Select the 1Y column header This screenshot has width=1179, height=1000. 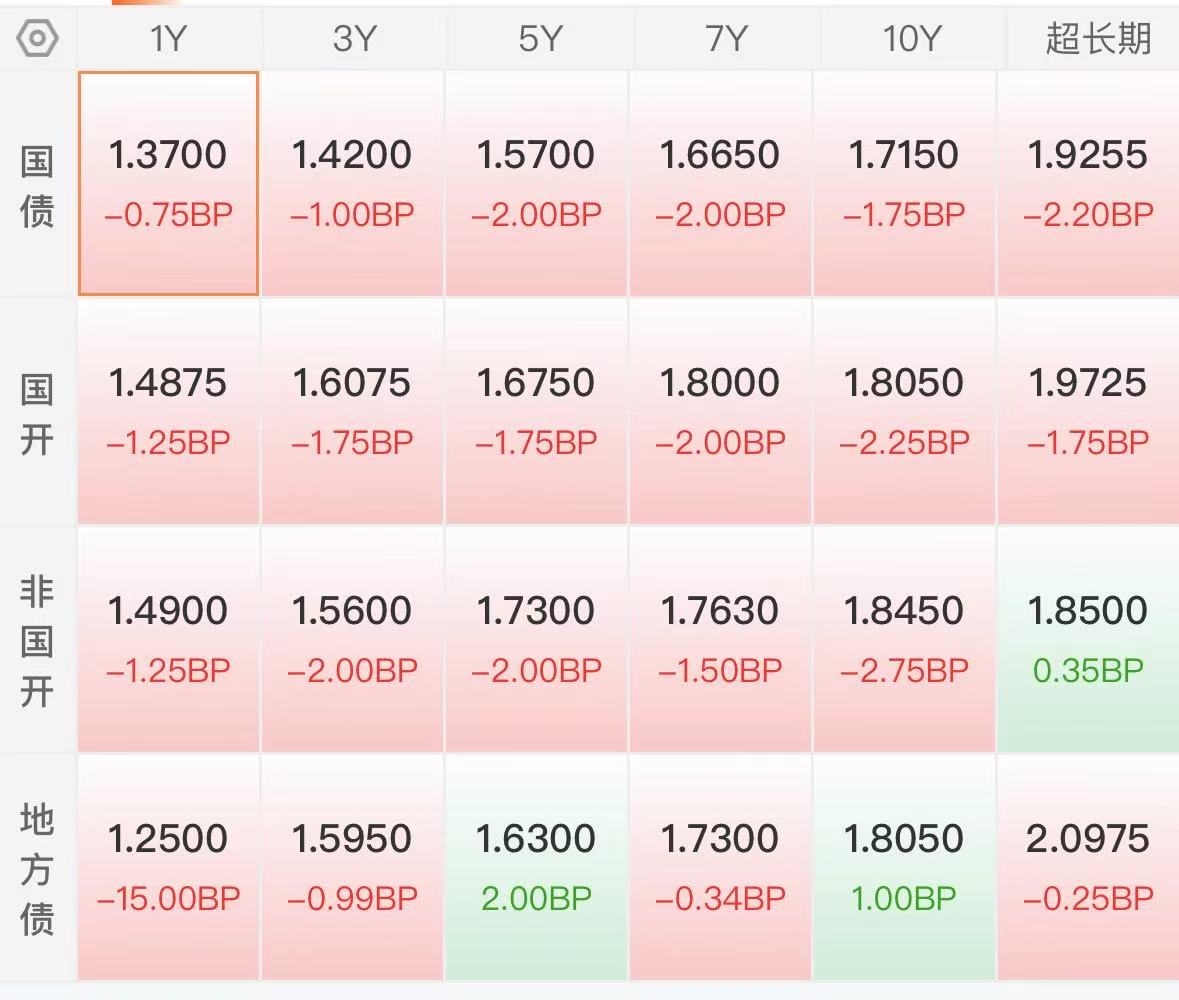(x=168, y=38)
